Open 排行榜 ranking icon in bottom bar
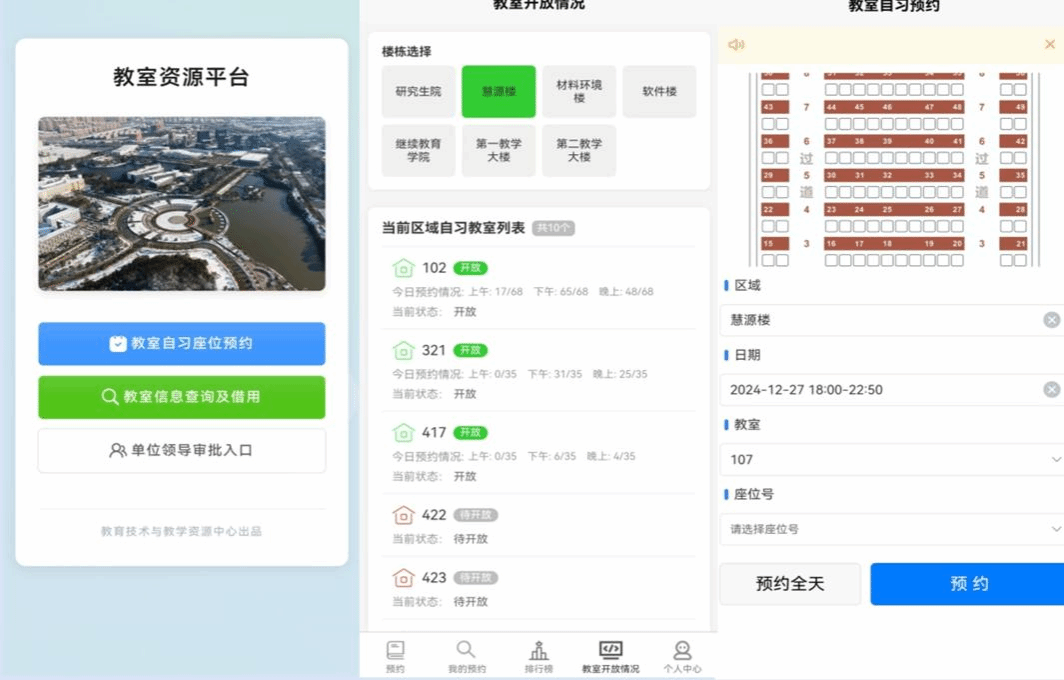Viewport: 1064px width, 680px height. [x=539, y=651]
